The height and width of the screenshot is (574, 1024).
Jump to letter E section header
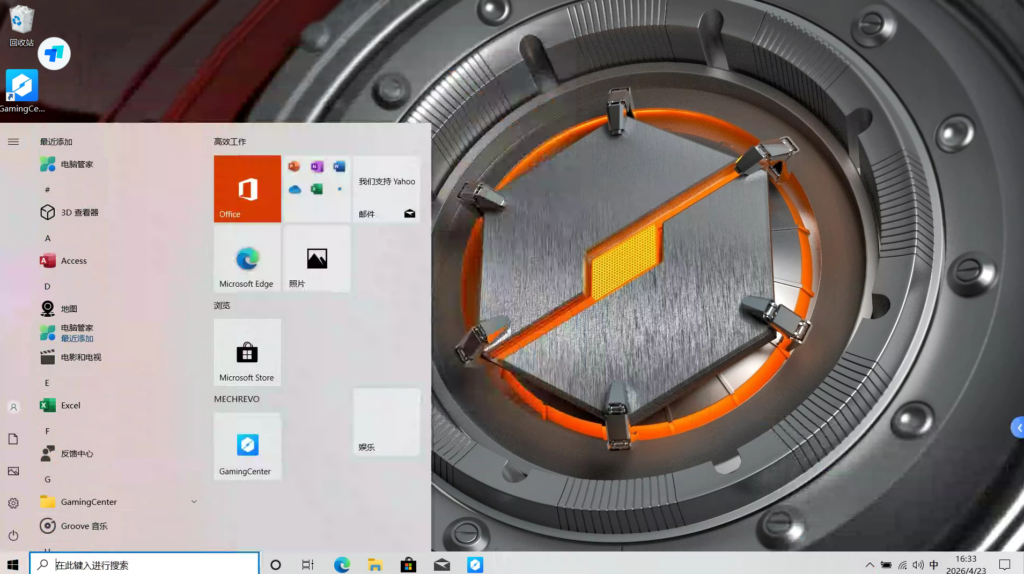[x=47, y=383]
